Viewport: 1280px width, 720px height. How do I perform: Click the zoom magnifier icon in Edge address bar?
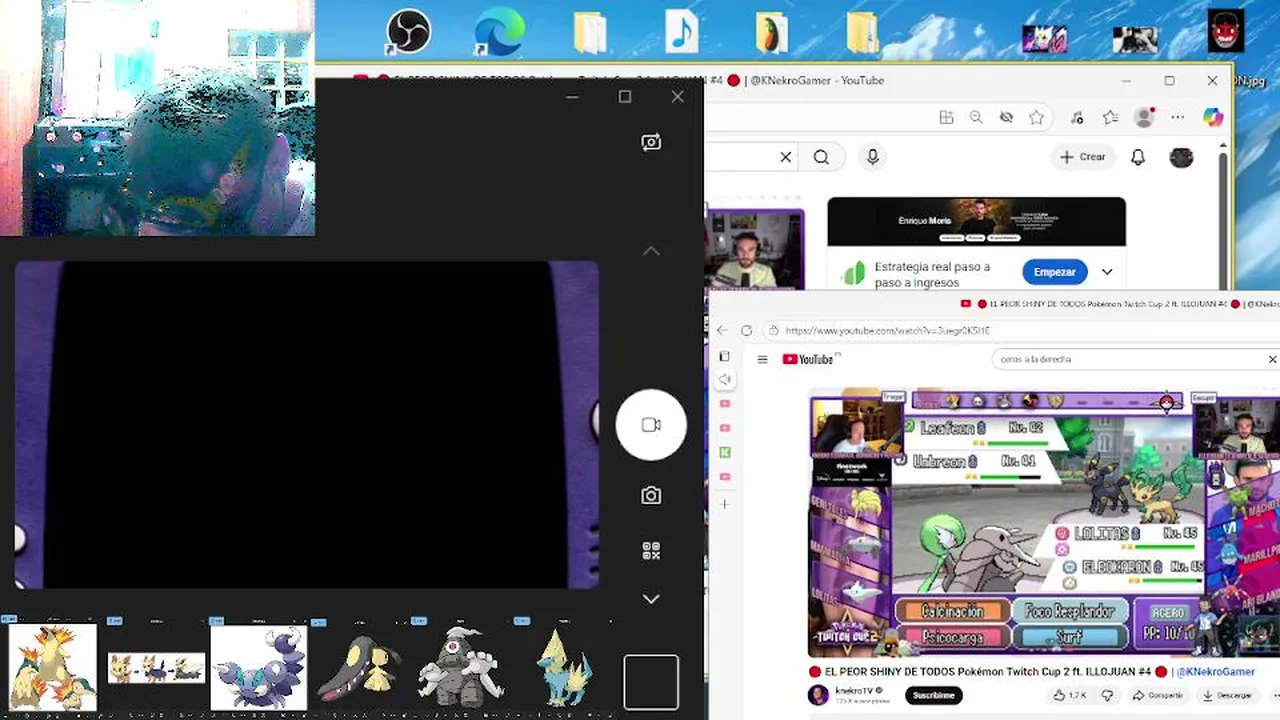976,118
